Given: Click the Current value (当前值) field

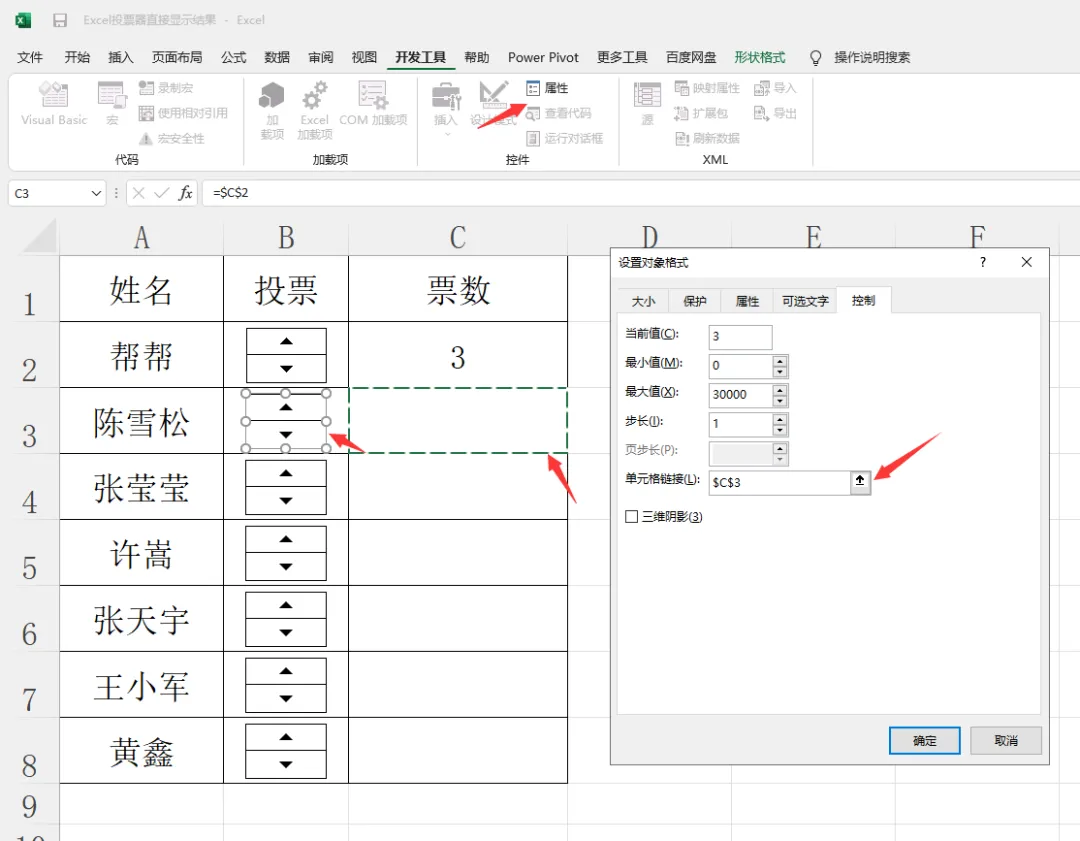Looking at the screenshot, I should [740, 337].
